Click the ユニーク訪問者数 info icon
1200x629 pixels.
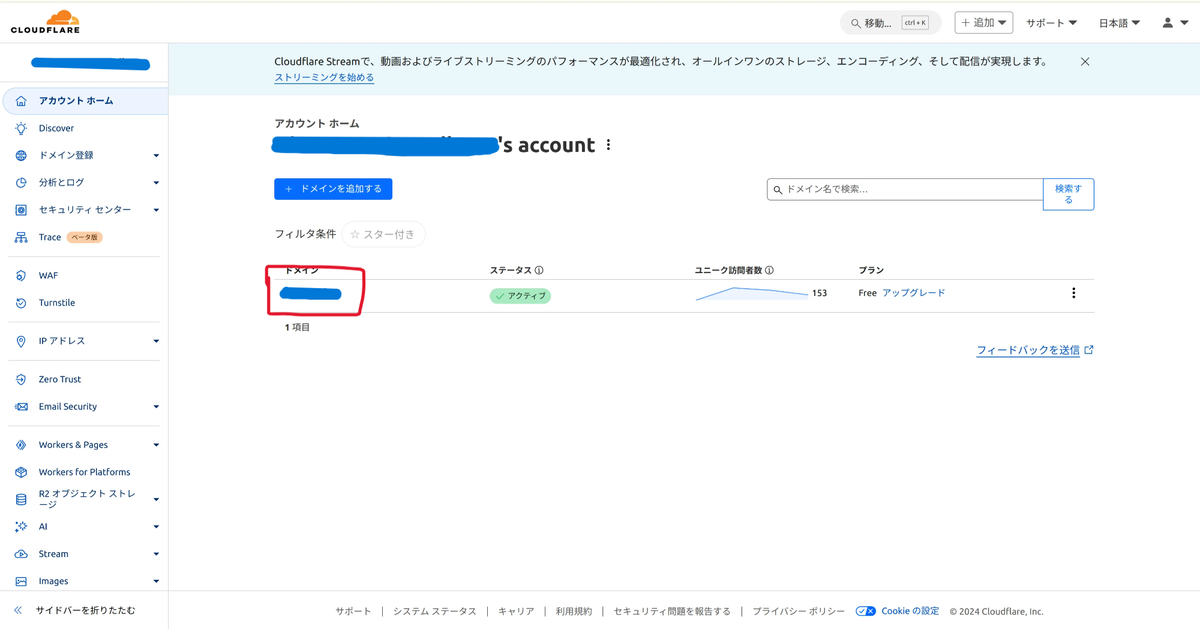tap(769, 271)
